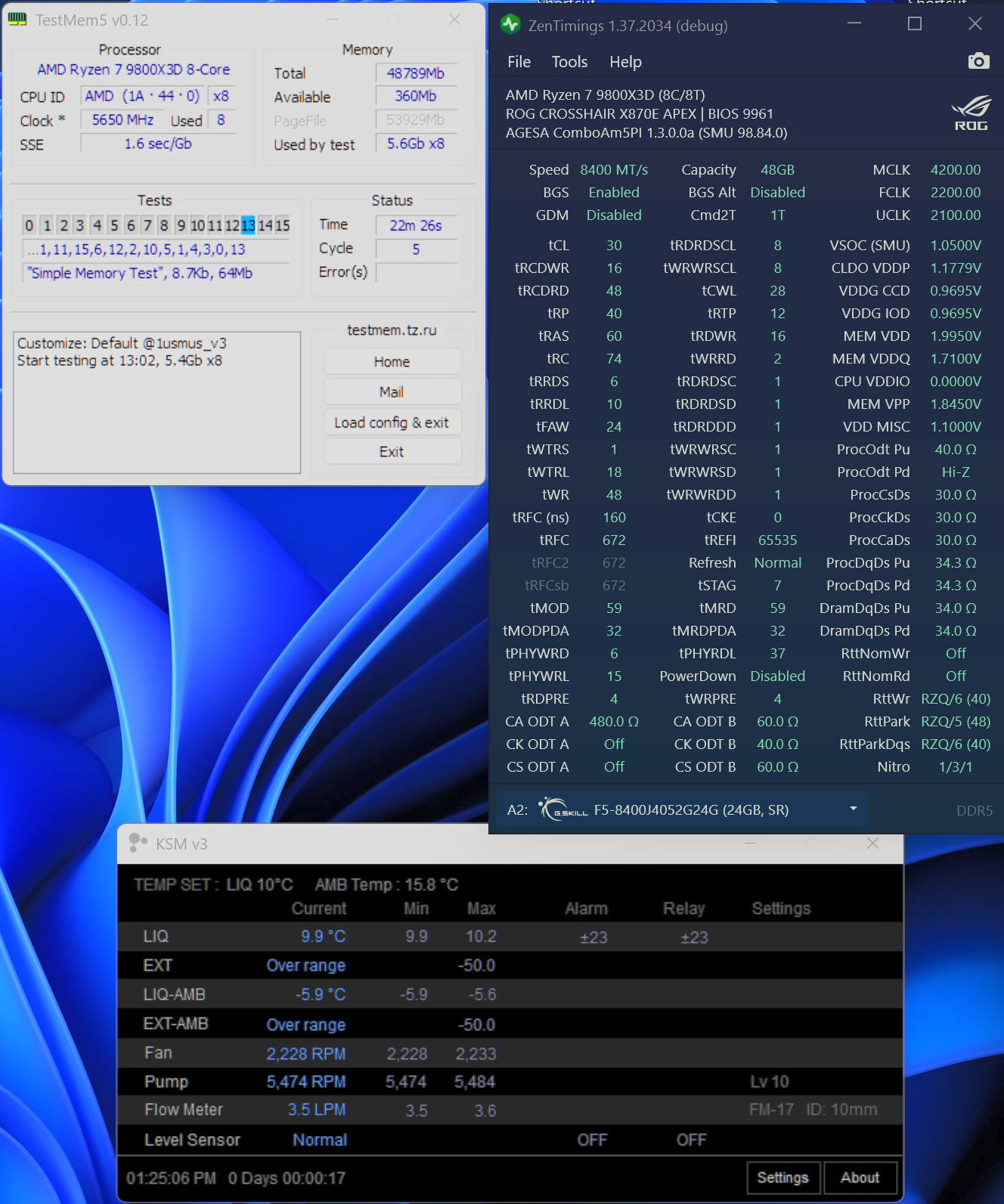
Task: Click the RttPark RZQ/5 (48) value
Action: coord(956,722)
